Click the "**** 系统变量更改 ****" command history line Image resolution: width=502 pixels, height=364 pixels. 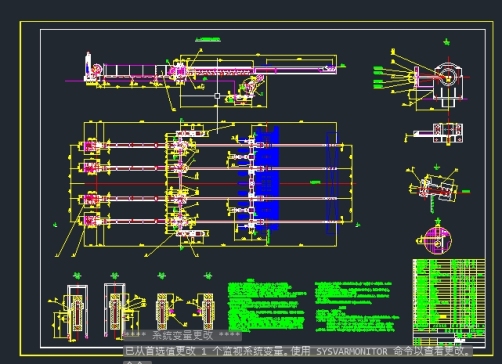click(182, 335)
